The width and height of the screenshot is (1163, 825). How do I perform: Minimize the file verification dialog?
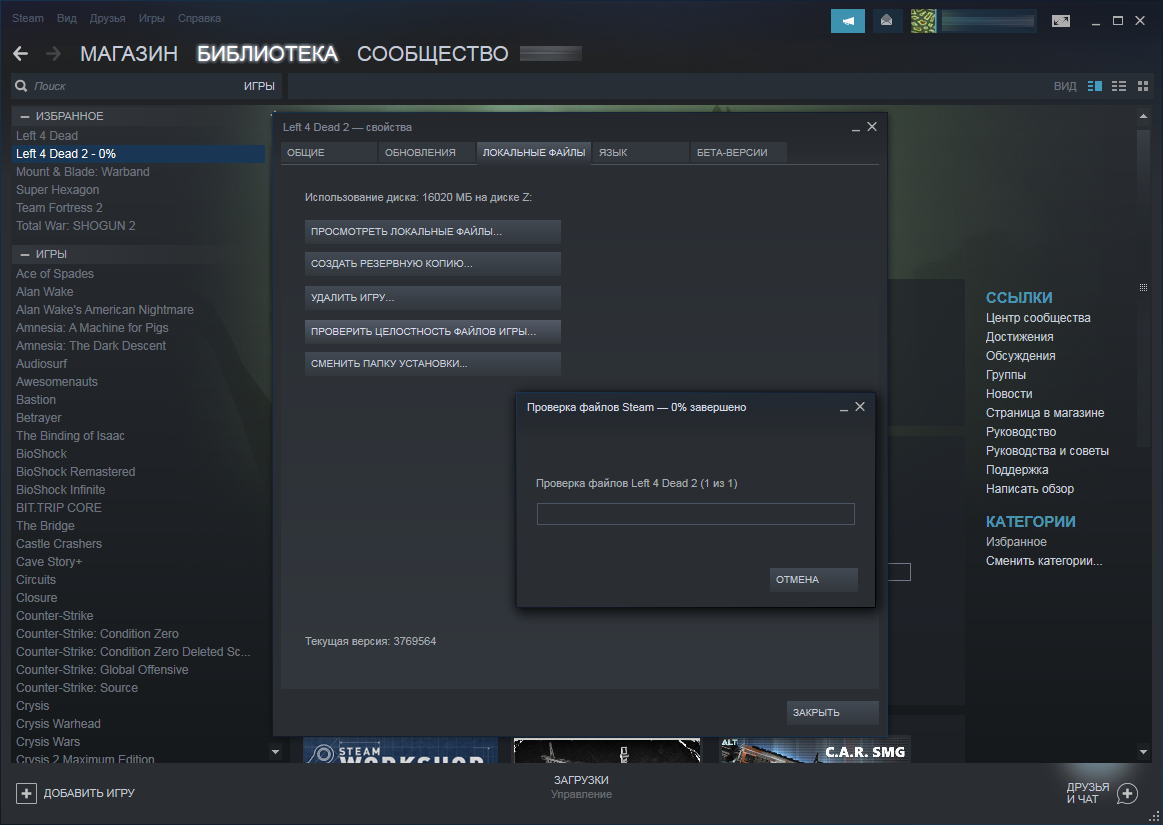click(x=843, y=408)
